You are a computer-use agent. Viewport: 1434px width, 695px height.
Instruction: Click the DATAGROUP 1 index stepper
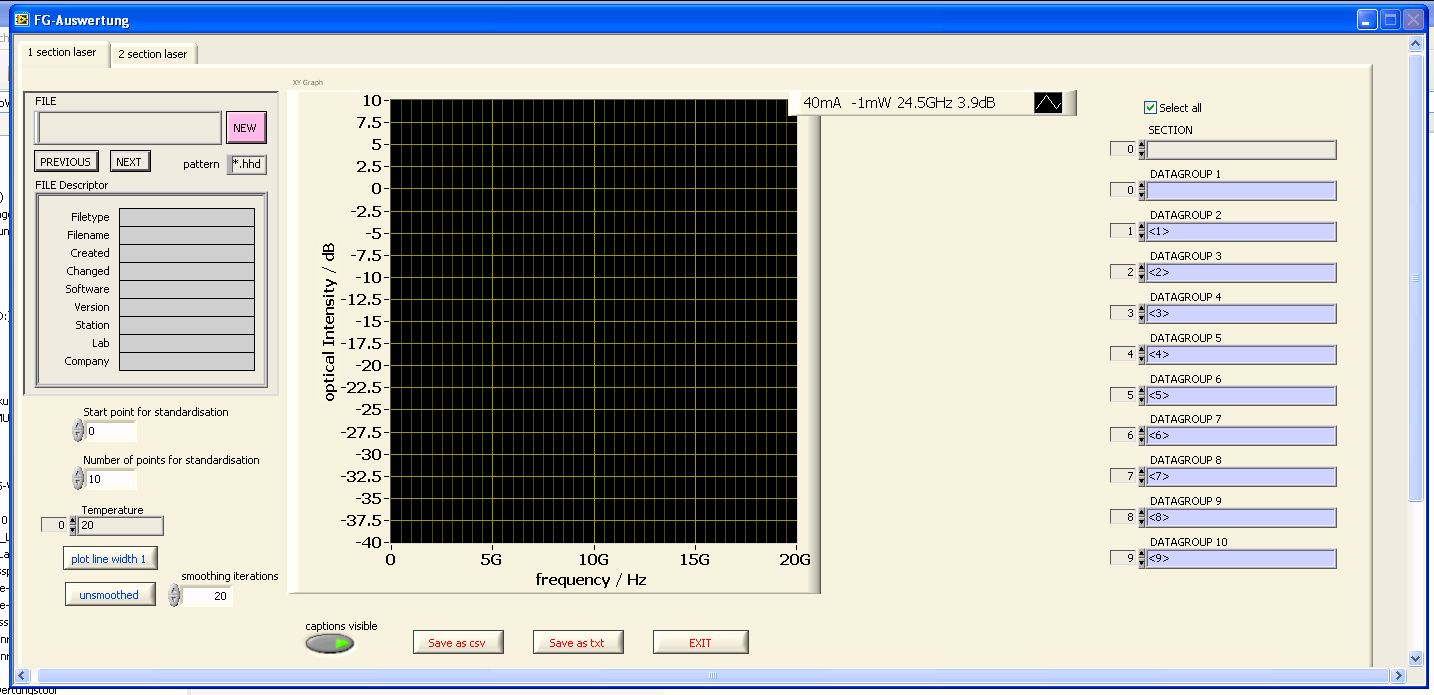1142,190
